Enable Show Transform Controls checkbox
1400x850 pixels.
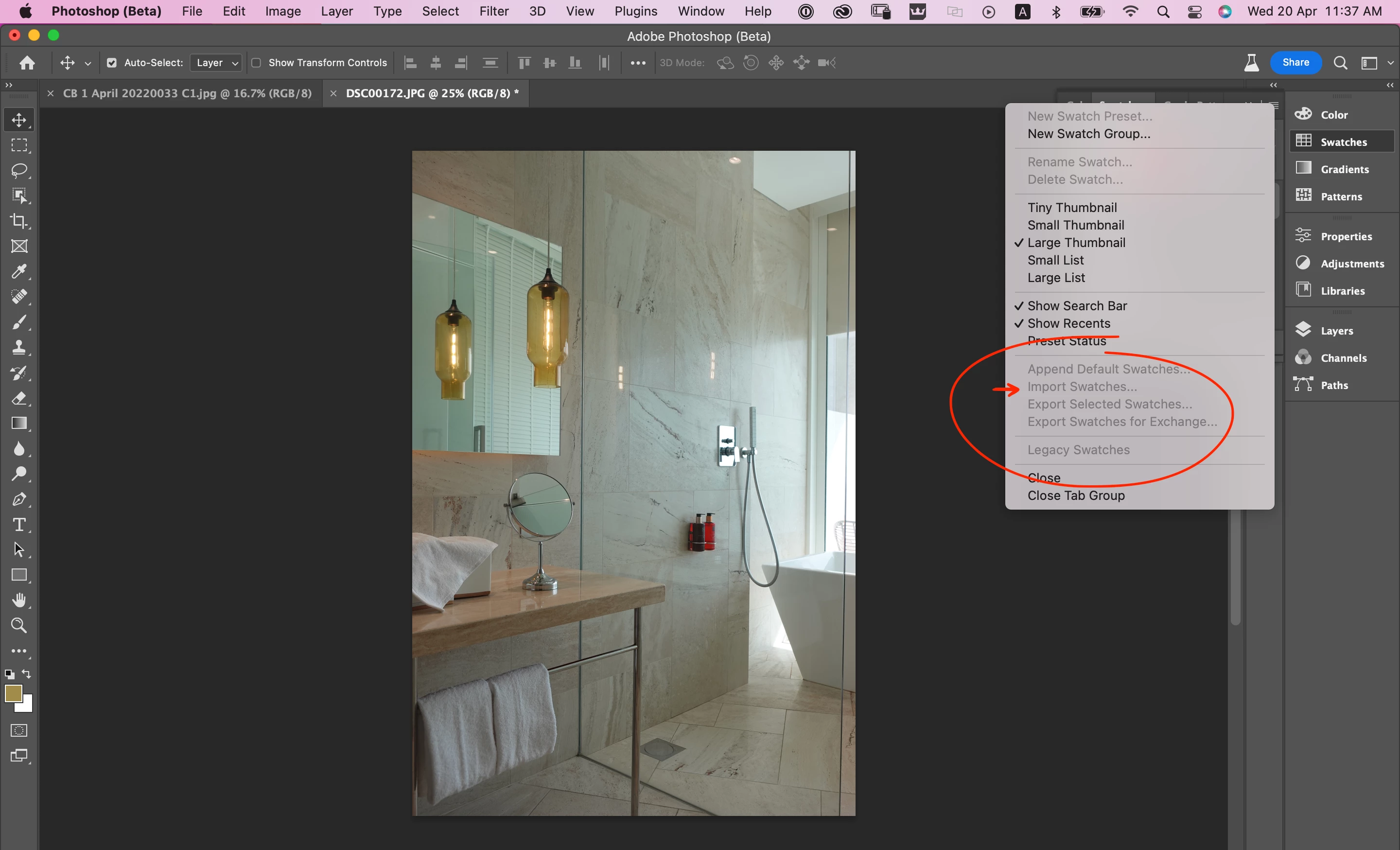tap(256, 63)
